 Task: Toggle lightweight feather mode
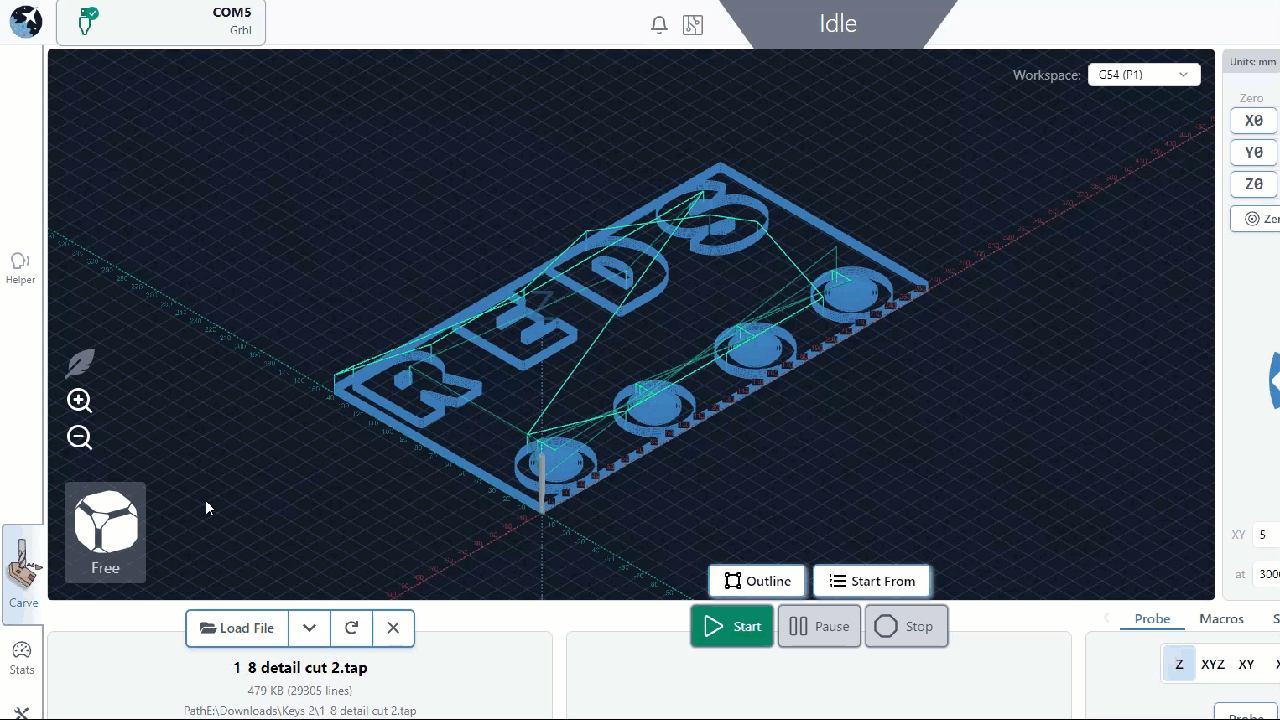(x=80, y=363)
